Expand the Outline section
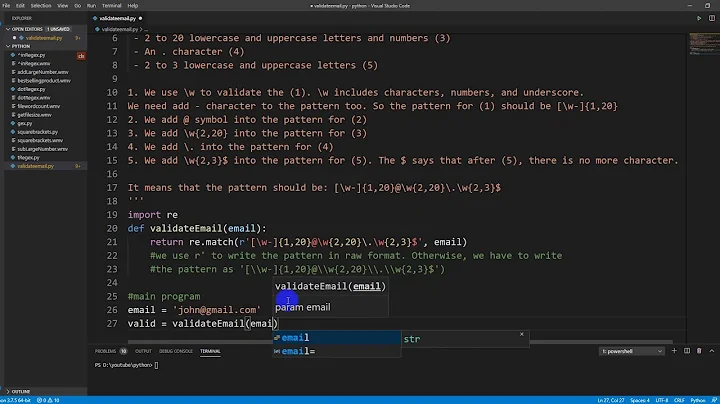 tap(8, 392)
